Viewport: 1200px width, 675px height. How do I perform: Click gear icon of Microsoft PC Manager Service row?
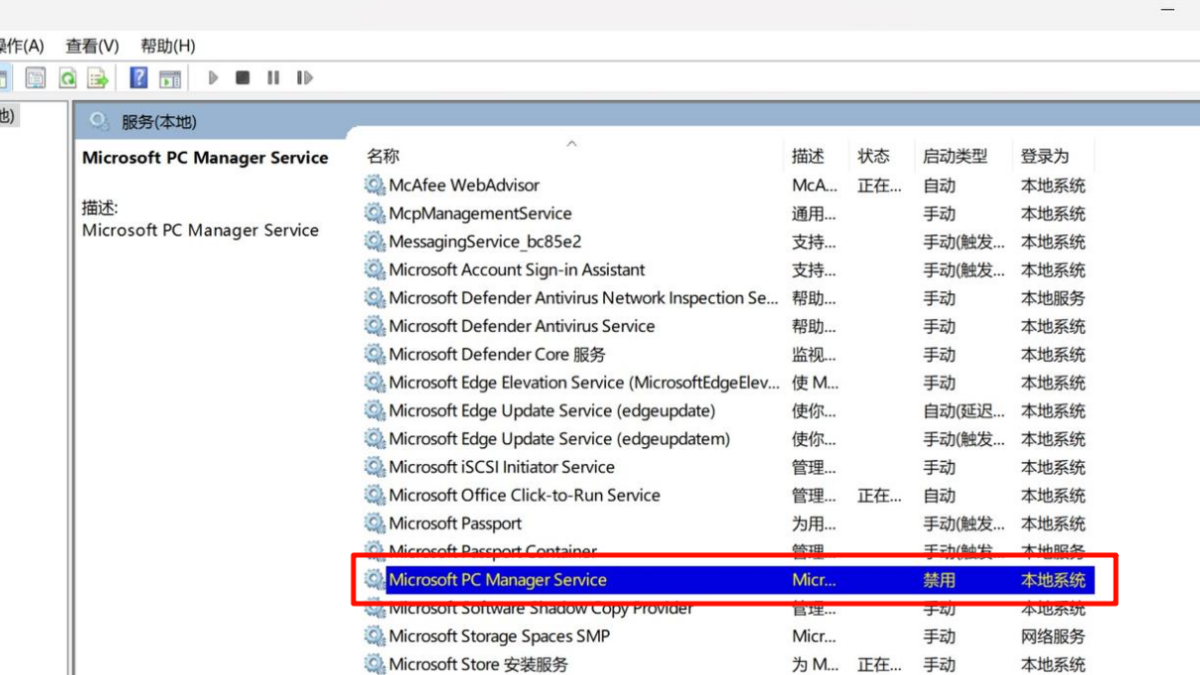point(374,579)
